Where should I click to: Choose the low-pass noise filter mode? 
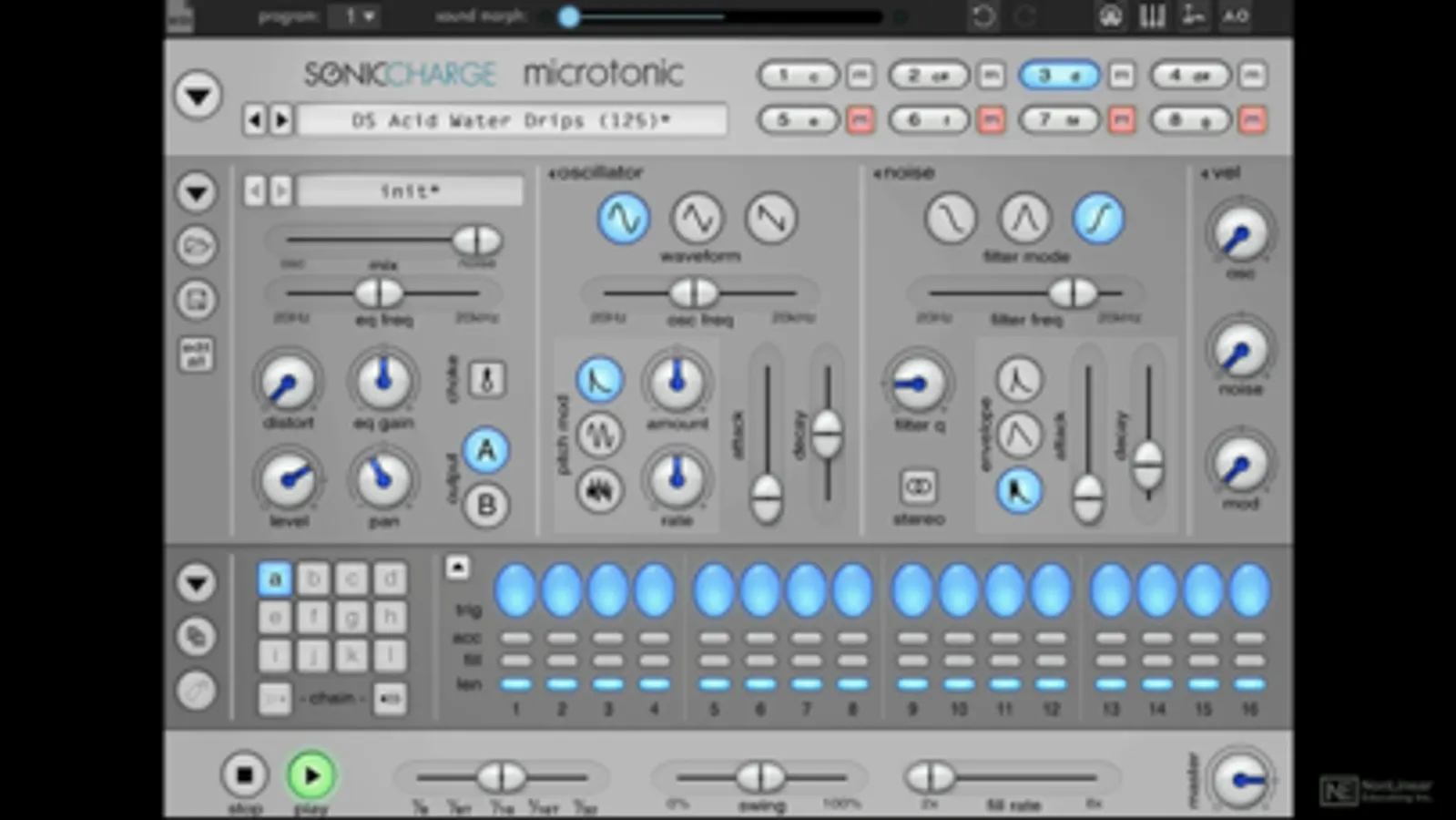pyautogui.click(x=951, y=219)
